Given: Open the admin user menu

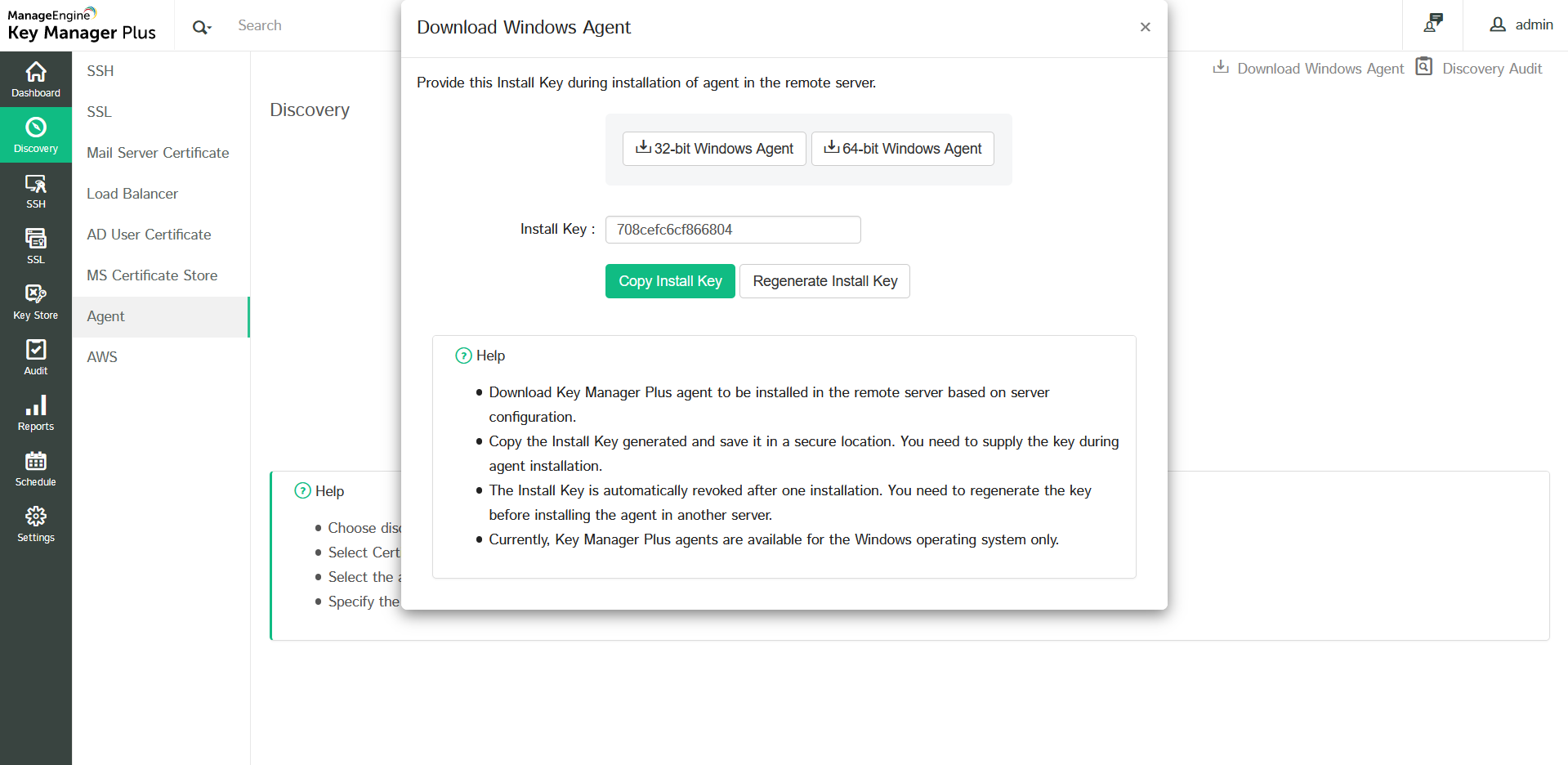Looking at the screenshot, I should point(1521,25).
